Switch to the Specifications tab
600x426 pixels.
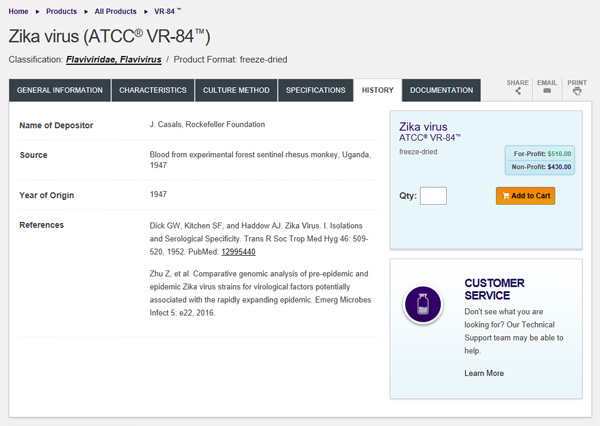click(316, 90)
